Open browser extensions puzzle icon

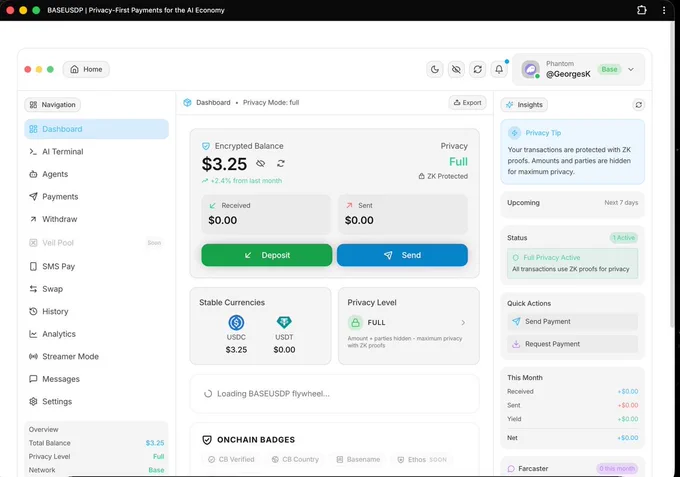(642, 10)
